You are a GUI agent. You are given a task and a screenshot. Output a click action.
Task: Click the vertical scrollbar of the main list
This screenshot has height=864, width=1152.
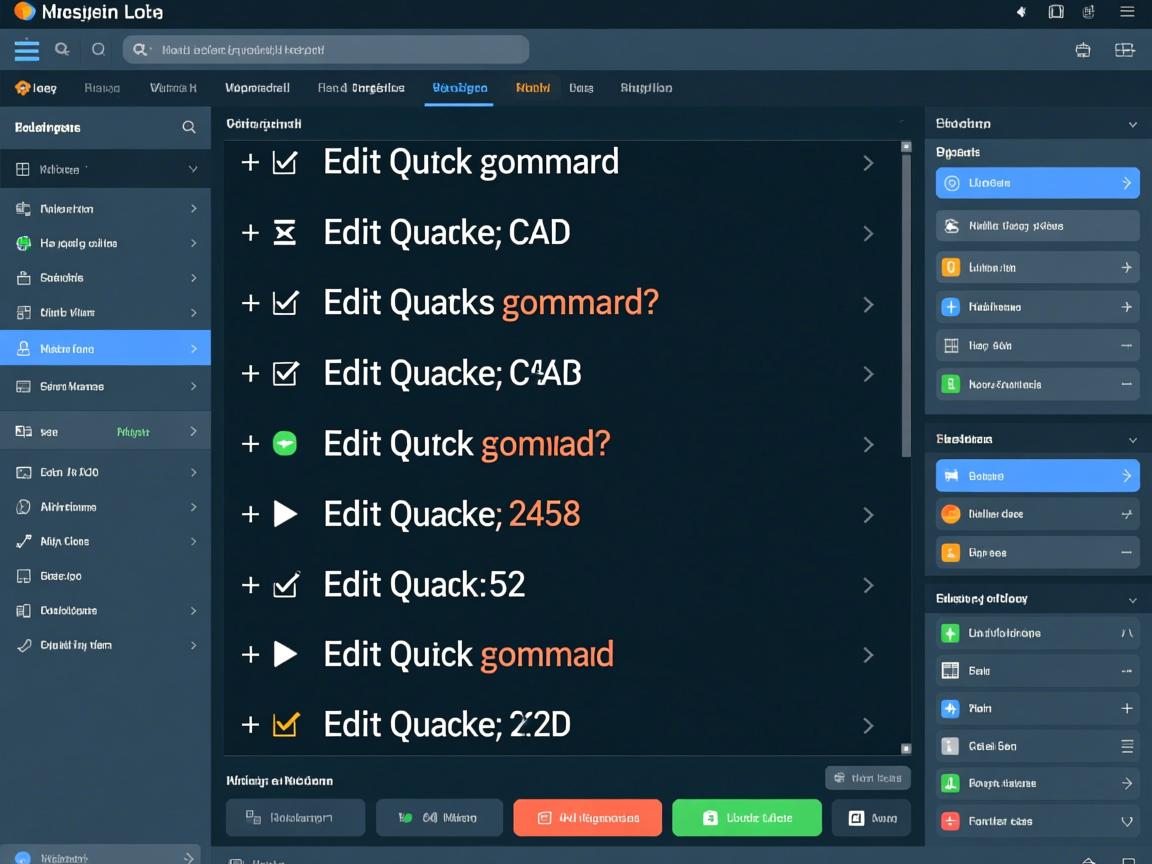tap(906, 300)
